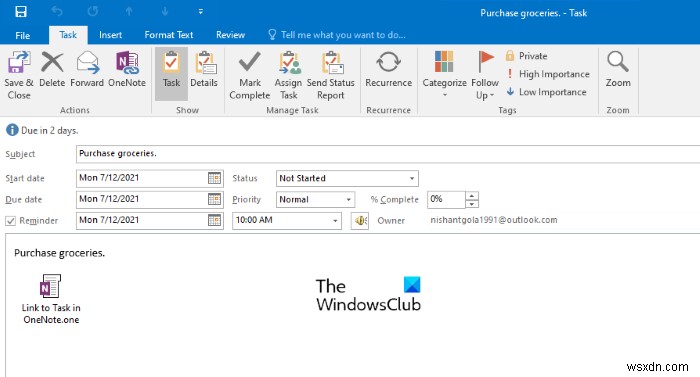Viewport: 700px width, 377px height.
Task: Go to previous item using up arrow
Action: (129, 11)
